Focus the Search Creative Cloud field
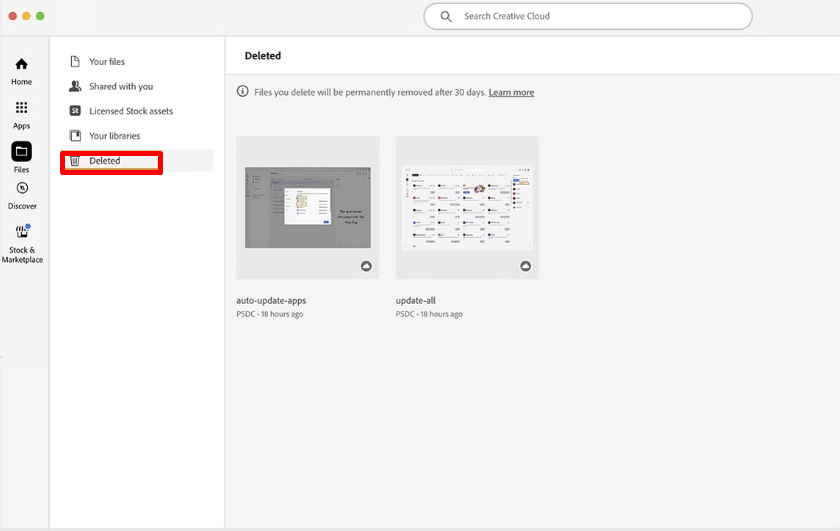Screen dimensions: 840x531 [x=588, y=17]
